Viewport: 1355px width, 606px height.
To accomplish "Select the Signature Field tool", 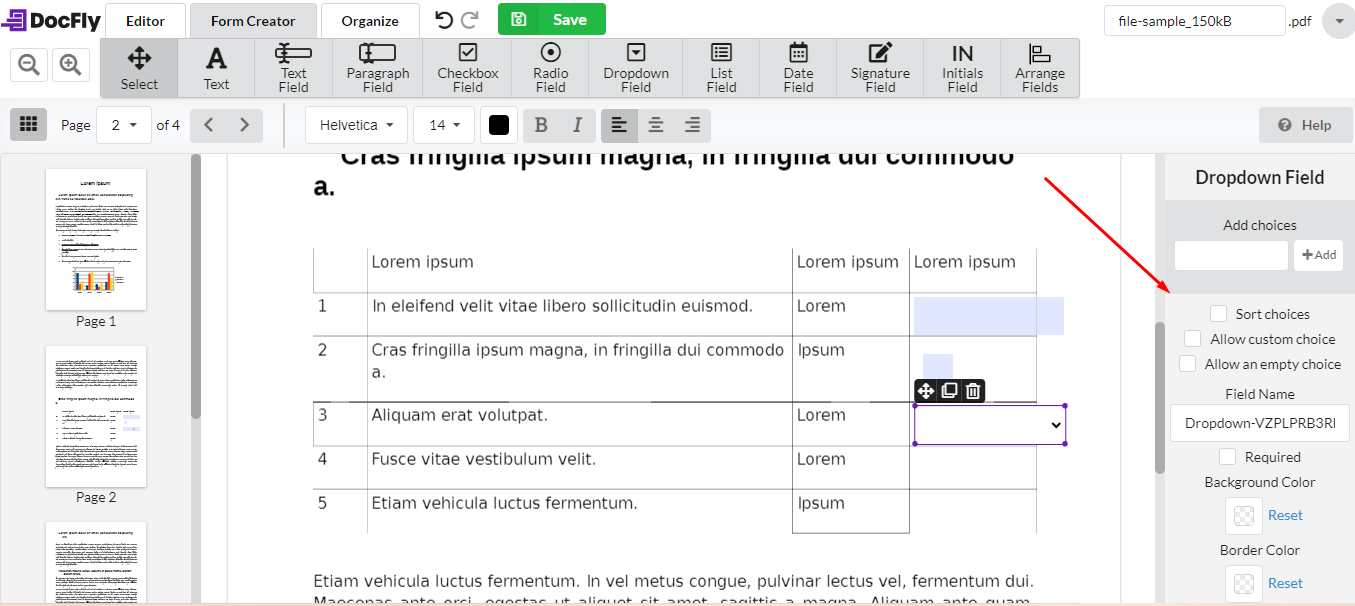I will pyautogui.click(x=879, y=67).
